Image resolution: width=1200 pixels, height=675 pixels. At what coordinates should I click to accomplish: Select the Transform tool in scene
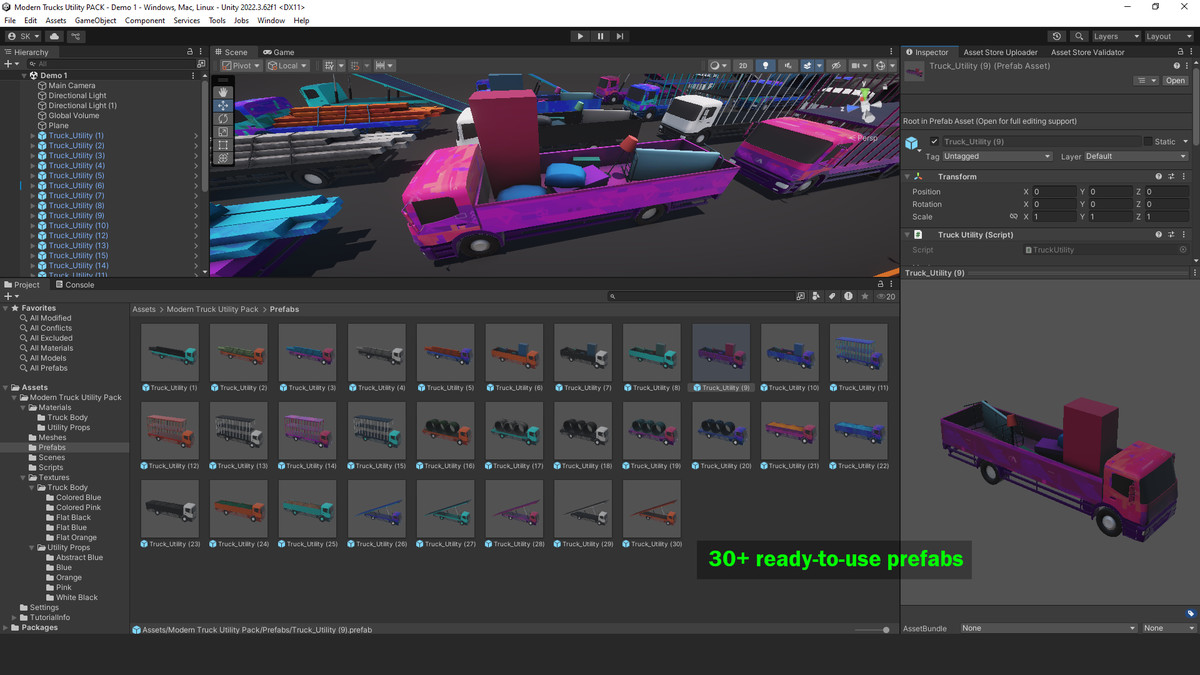click(223, 158)
